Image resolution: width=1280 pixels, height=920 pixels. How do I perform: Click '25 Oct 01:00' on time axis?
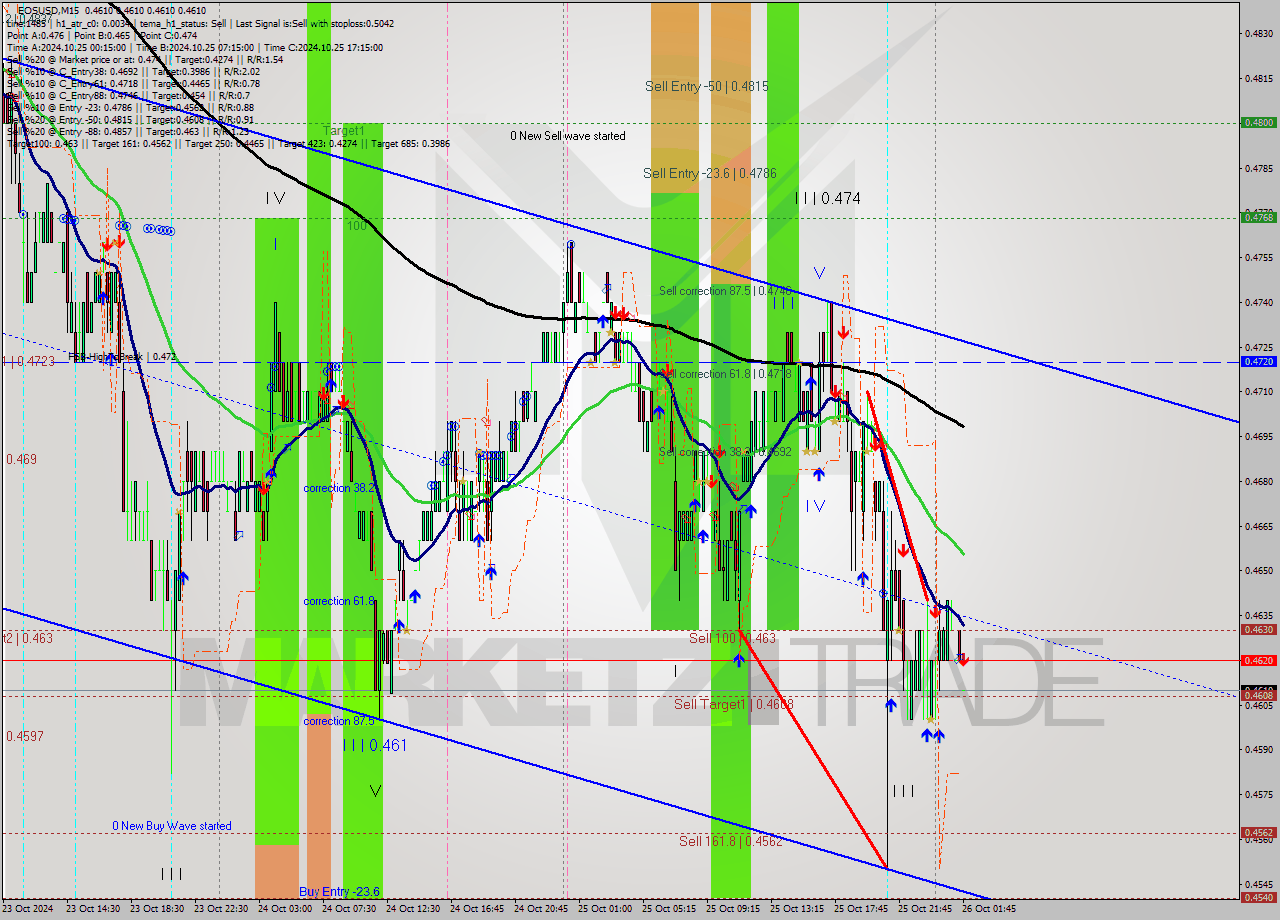coord(605,909)
